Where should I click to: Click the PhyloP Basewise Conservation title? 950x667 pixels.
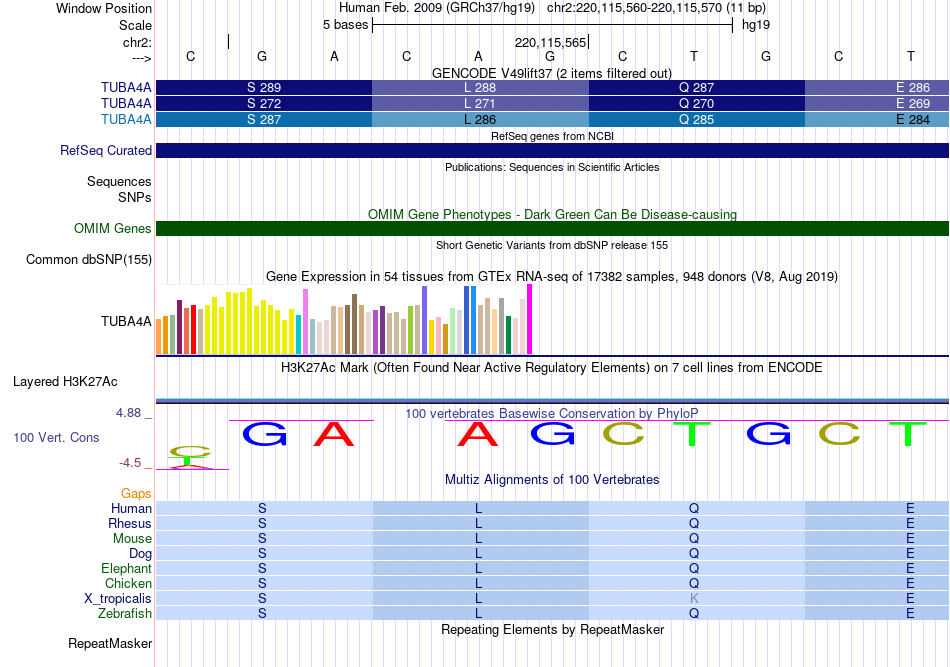tap(552, 414)
